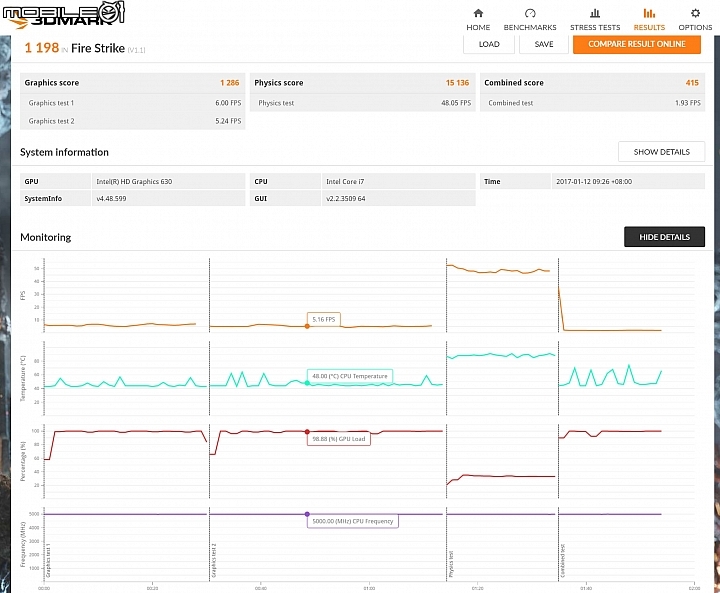Click the Graphics test 2 row
The image size is (720, 593).
pyautogui.click(x=133, y=121)
